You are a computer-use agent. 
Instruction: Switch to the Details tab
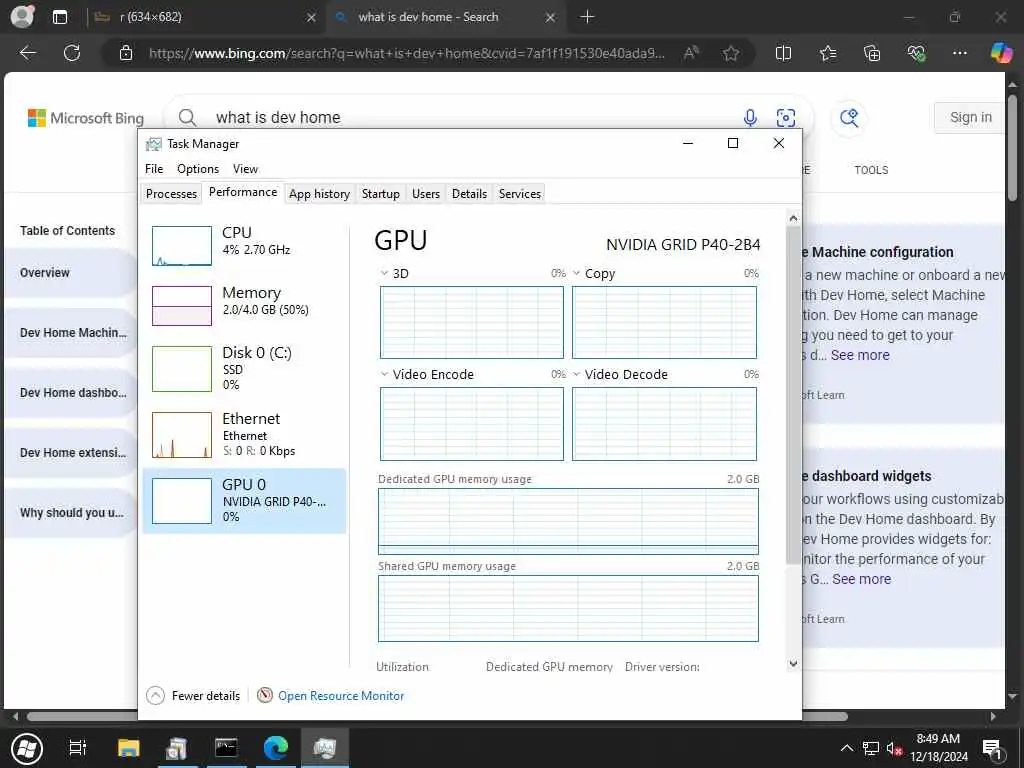click(x=469, y=193)
